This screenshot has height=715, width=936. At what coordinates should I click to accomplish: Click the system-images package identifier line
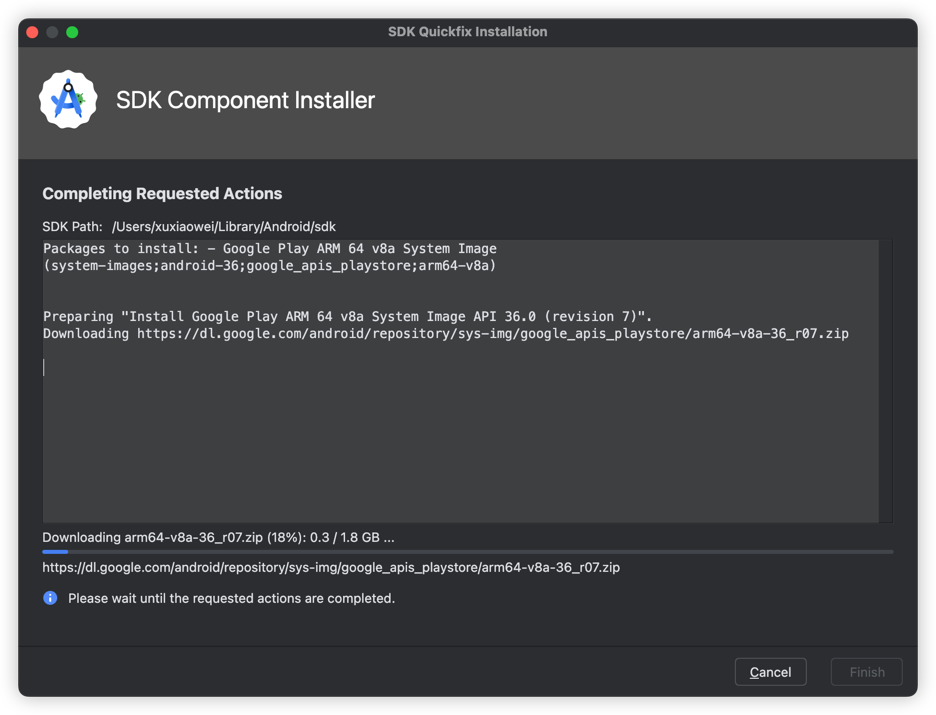270,266
